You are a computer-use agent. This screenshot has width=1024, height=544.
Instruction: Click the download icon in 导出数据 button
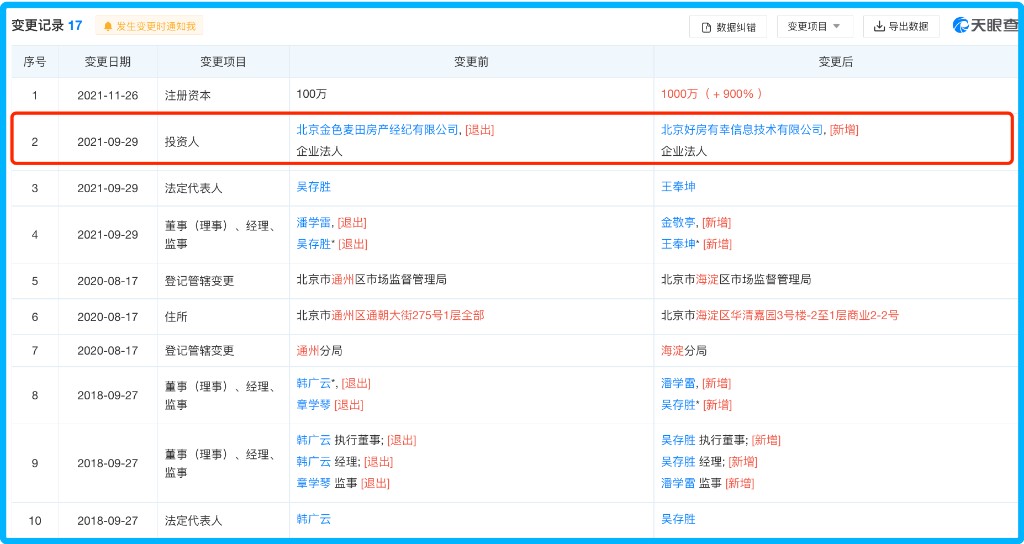tap(879, 27)
